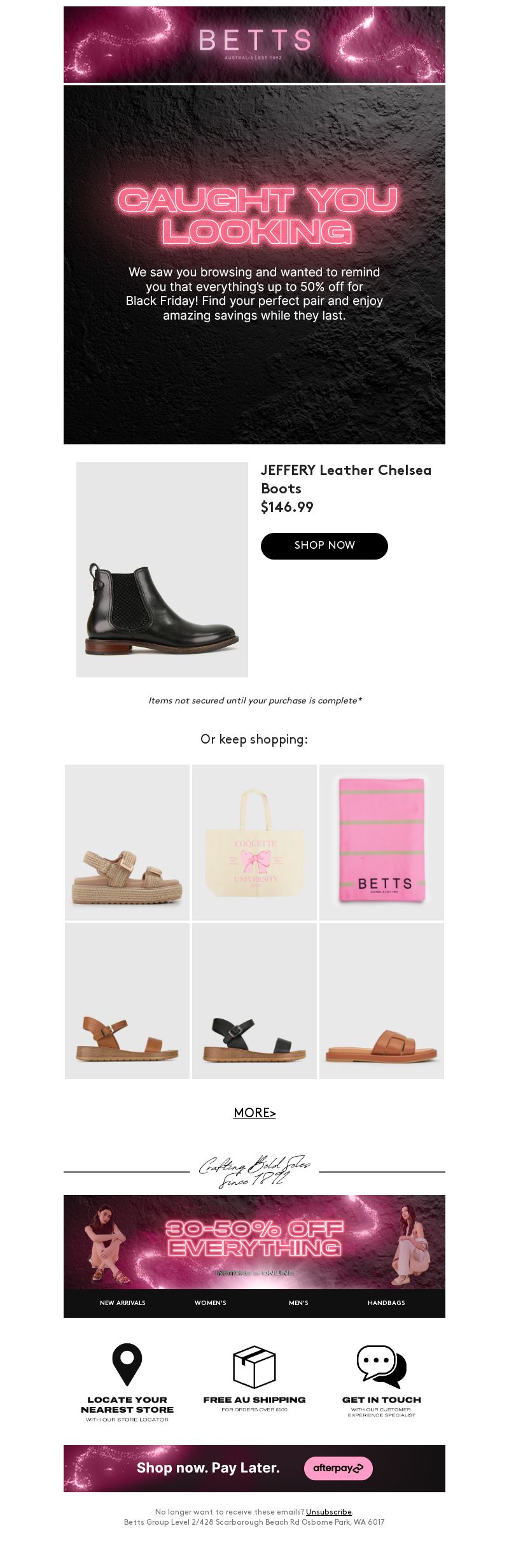This screenshot has height=1568, width=509.
Task: Click the free shipping box icon
Action: [254, 1366]
